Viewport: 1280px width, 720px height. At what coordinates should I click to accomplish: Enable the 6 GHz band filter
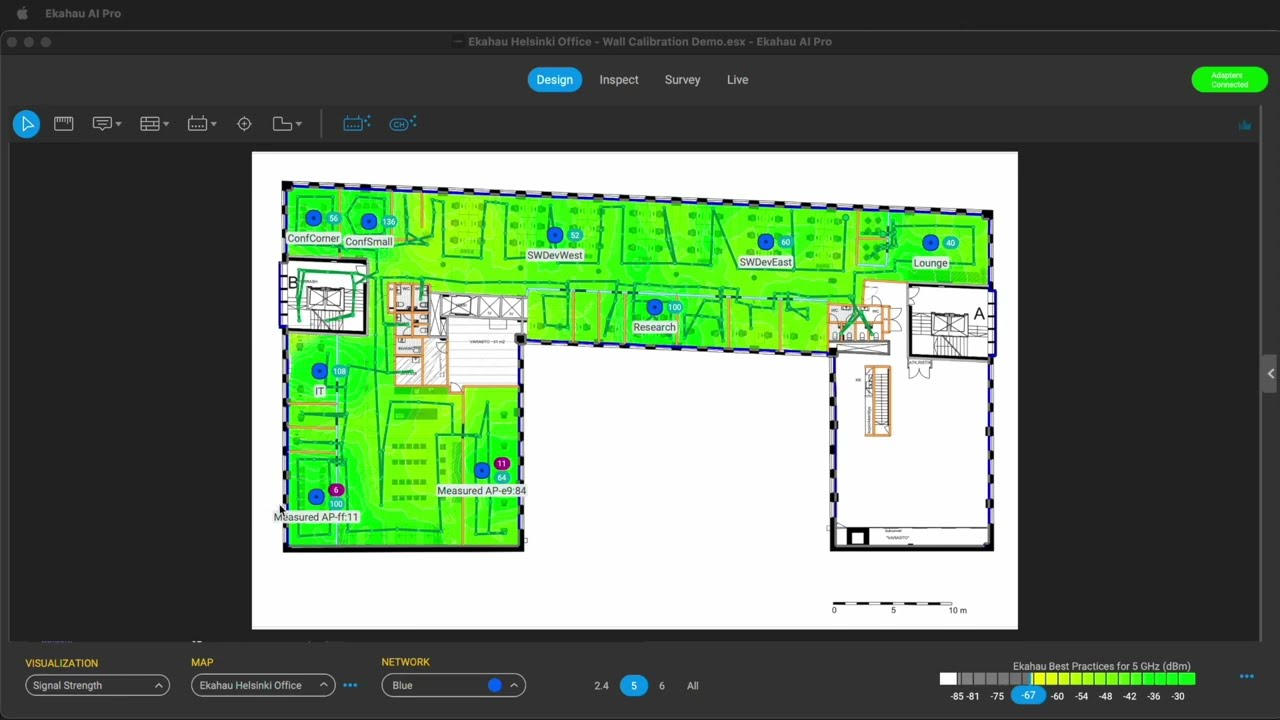(x=661, y=685)
